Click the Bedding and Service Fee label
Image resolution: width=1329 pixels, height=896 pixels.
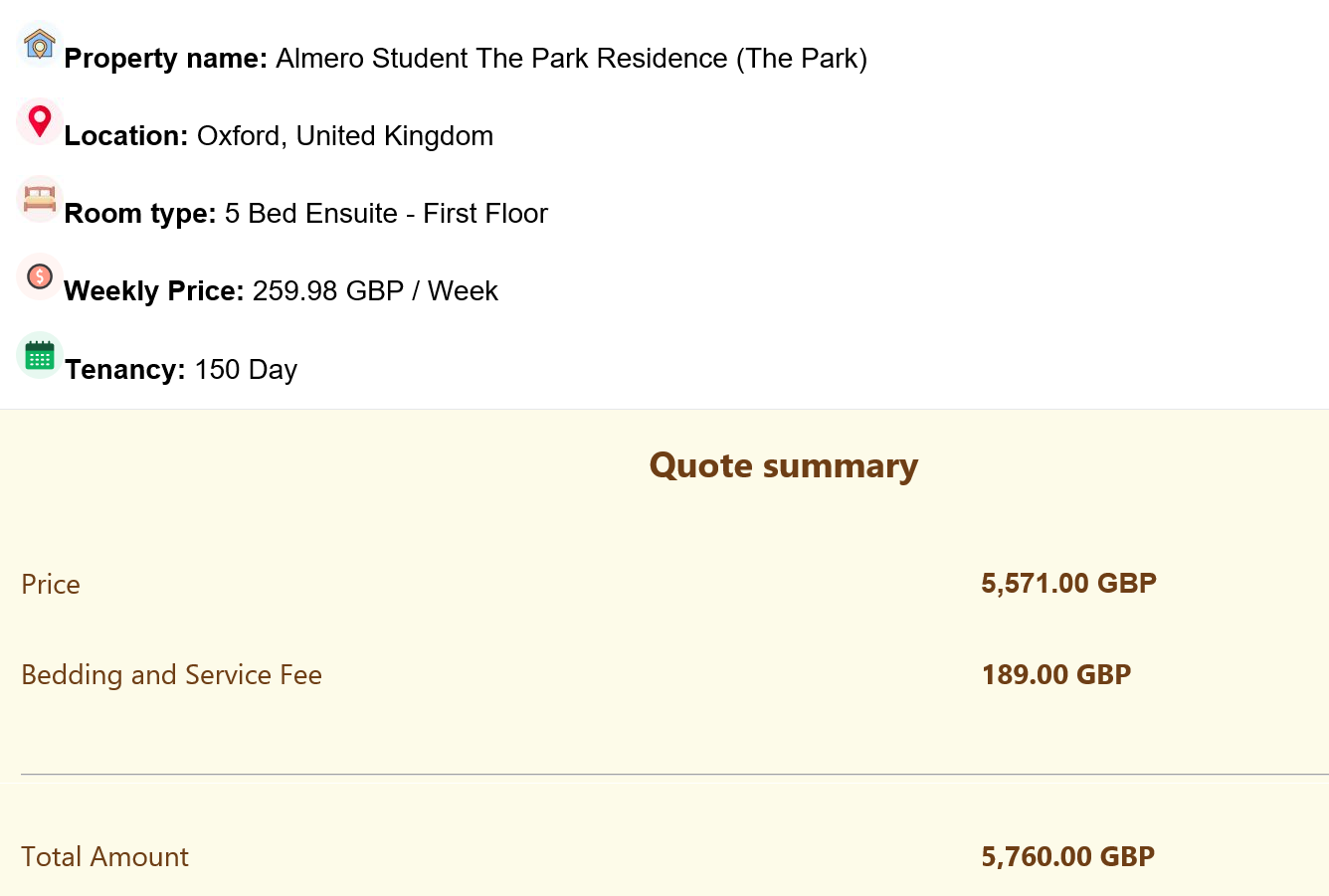coord(171,674)
